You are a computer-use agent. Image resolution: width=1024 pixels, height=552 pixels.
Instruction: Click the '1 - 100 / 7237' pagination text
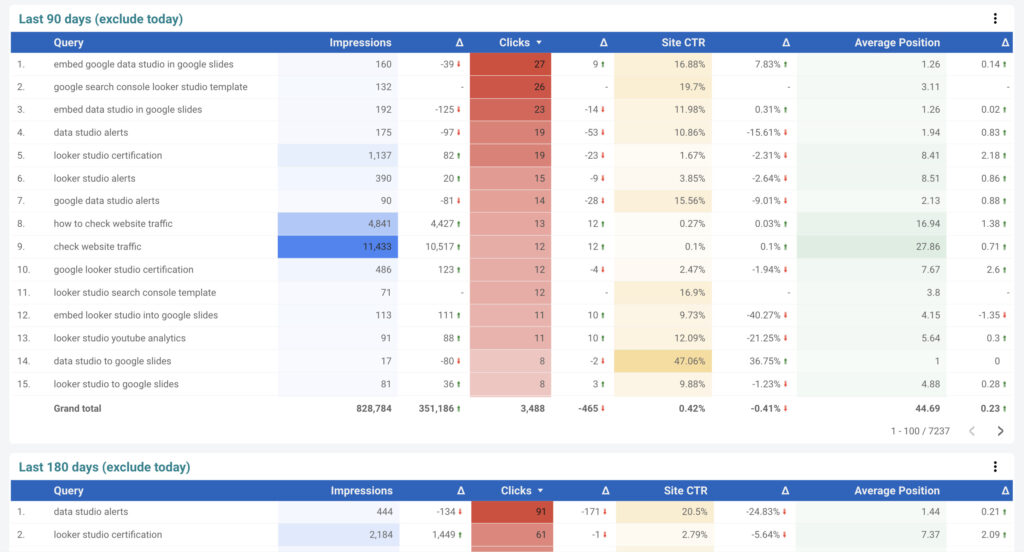[x=920, y=431]
